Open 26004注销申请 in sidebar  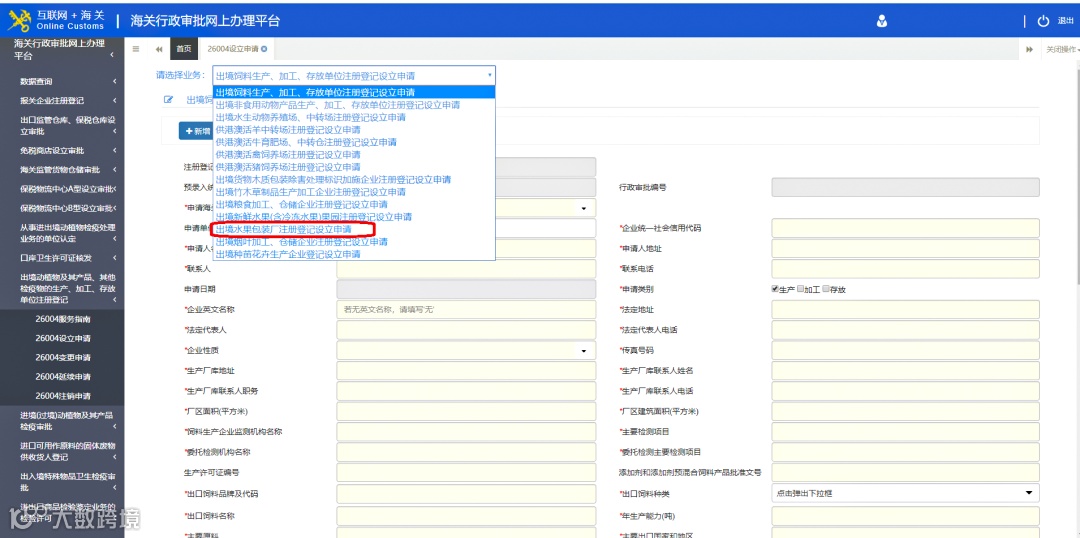[x=63, y=397]
